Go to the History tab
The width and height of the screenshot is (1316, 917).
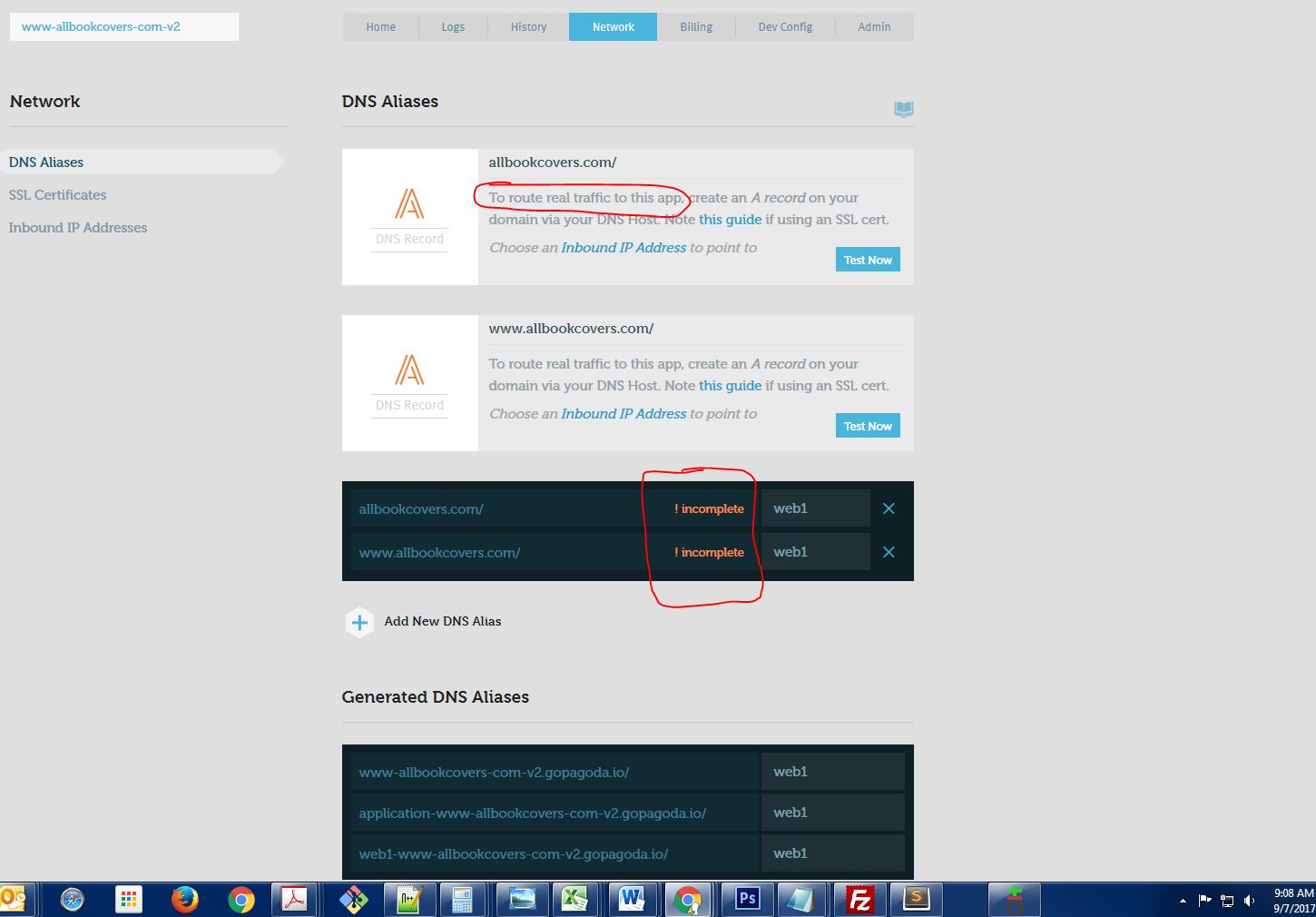pyautogui.click(x=528, y=27)
